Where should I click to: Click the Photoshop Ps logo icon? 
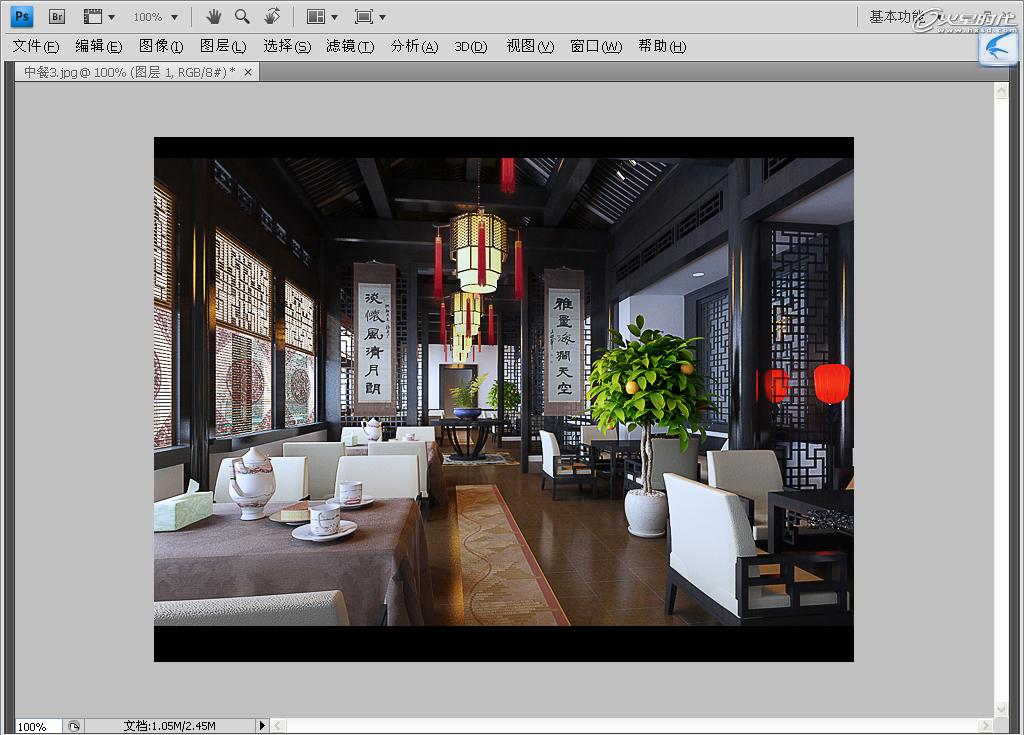(x=22, y=16)
